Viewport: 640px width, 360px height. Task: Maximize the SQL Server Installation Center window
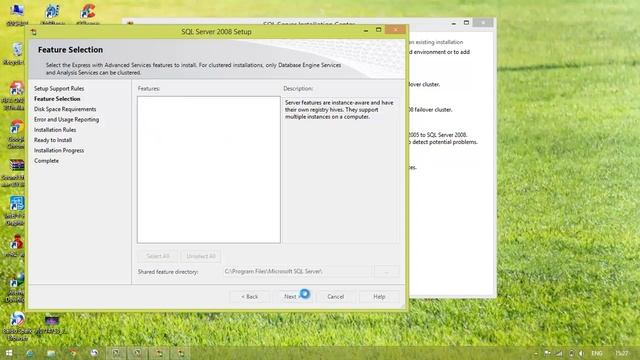(466, 23)
